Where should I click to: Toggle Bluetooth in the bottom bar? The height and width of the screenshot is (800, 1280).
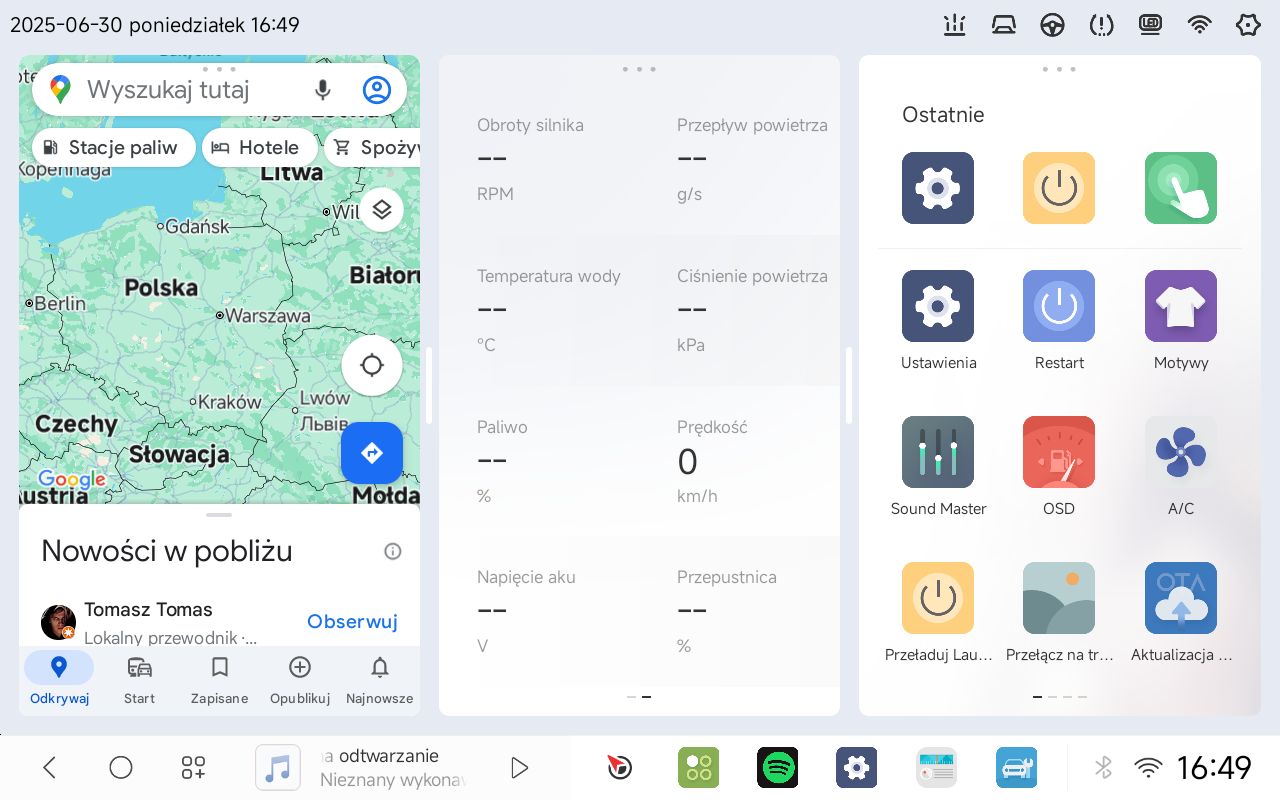[x=1103, y=768]
